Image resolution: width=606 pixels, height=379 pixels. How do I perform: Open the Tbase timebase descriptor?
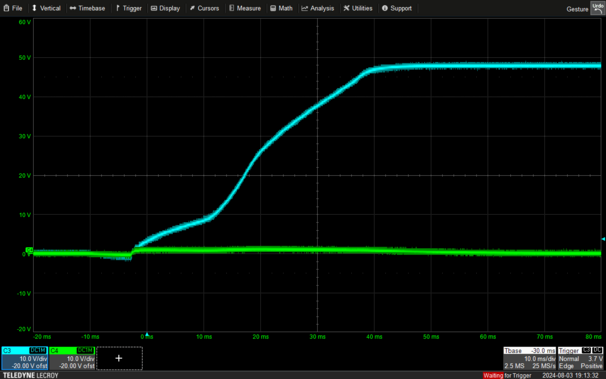[529, 358]
